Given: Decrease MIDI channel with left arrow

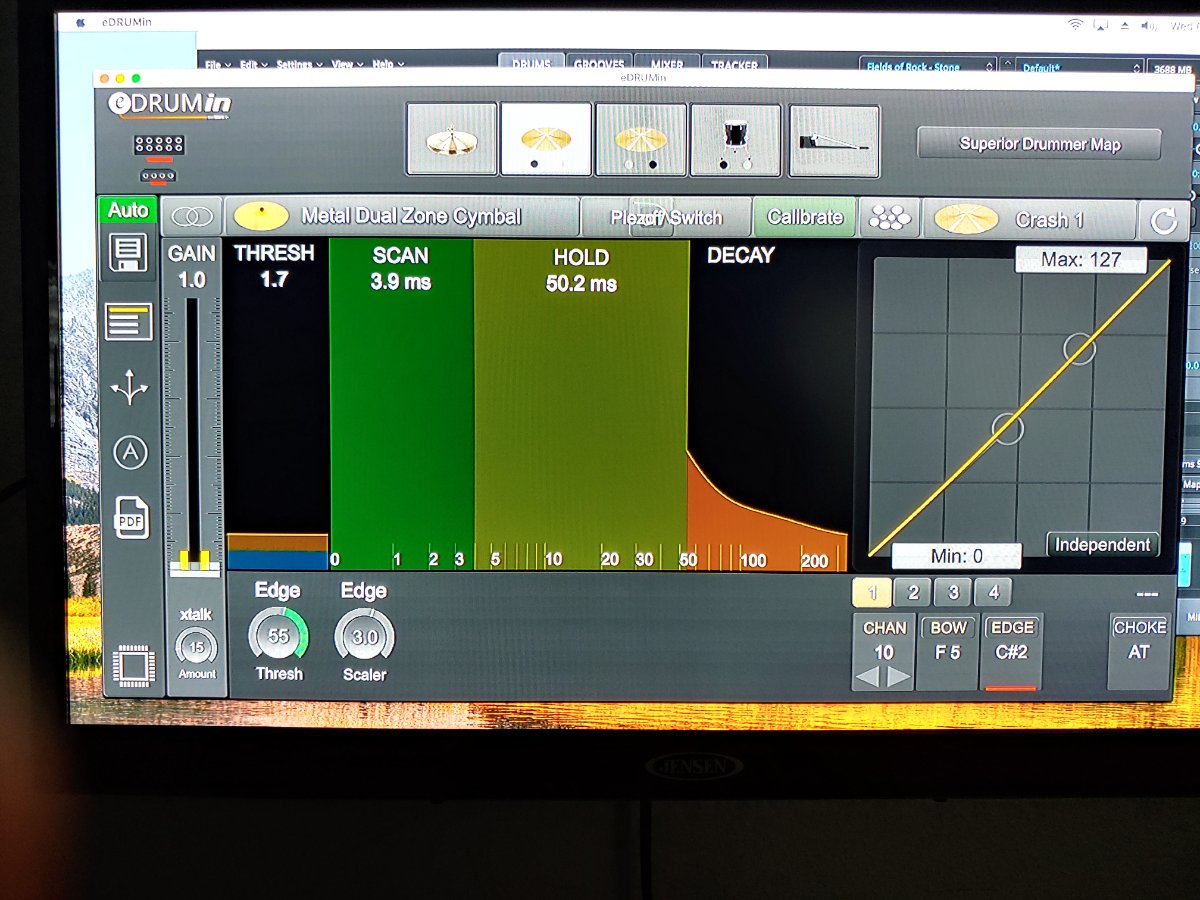Looking at the screenshot, I should coord(867,677).
